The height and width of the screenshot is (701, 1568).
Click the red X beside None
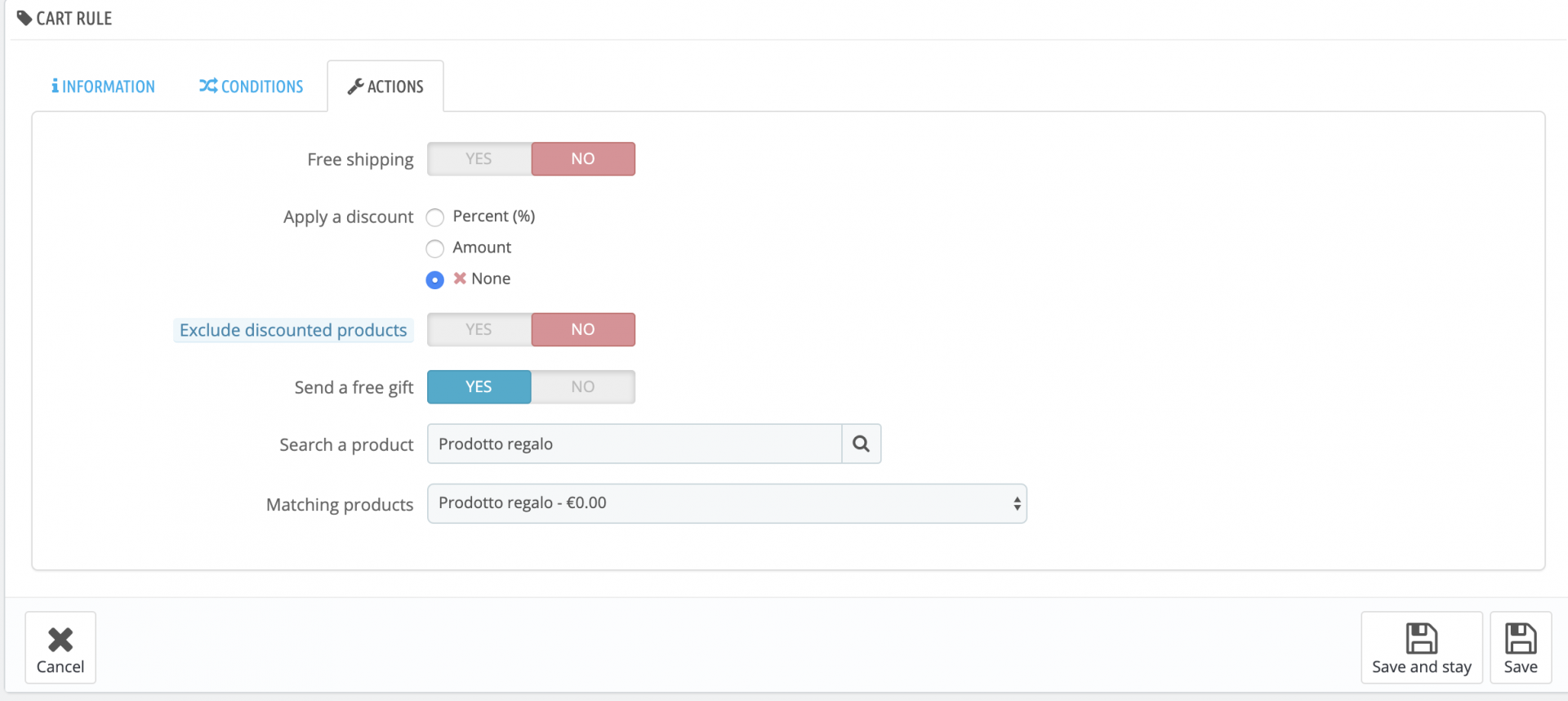[x=460, y=279]
